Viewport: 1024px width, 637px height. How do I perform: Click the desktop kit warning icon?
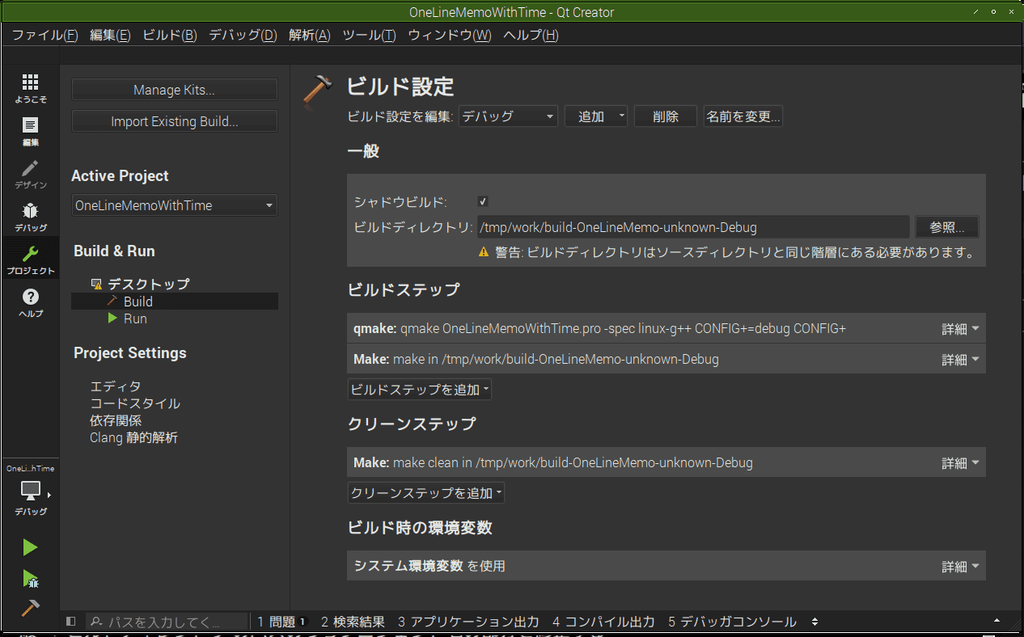click(97, 284)
